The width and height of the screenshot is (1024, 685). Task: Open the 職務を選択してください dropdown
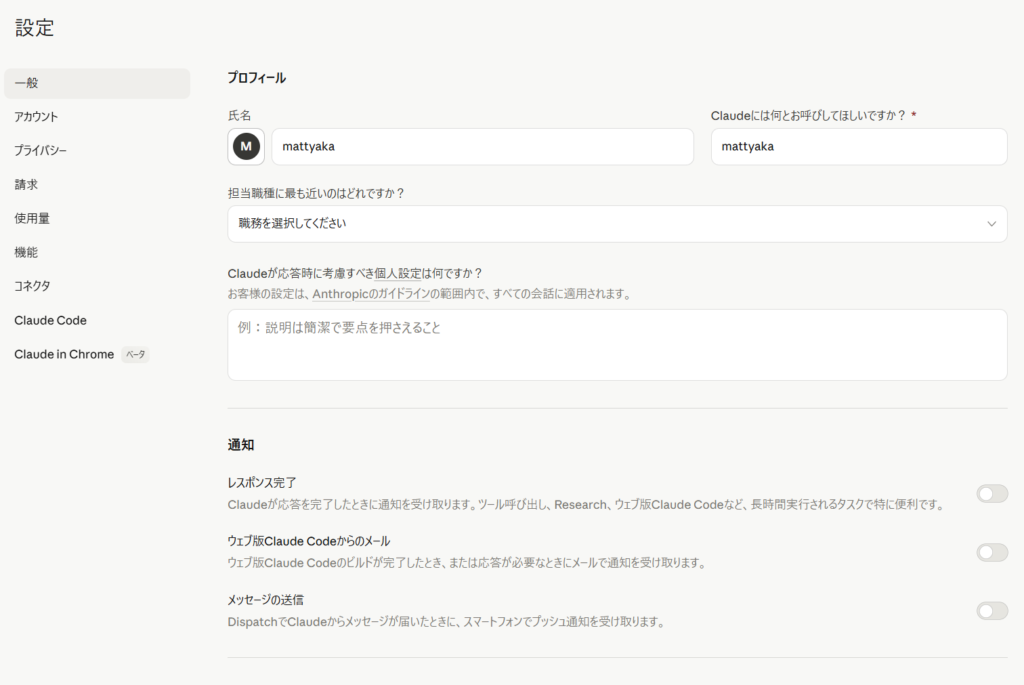pyautogui.click(x=600, y=224)
